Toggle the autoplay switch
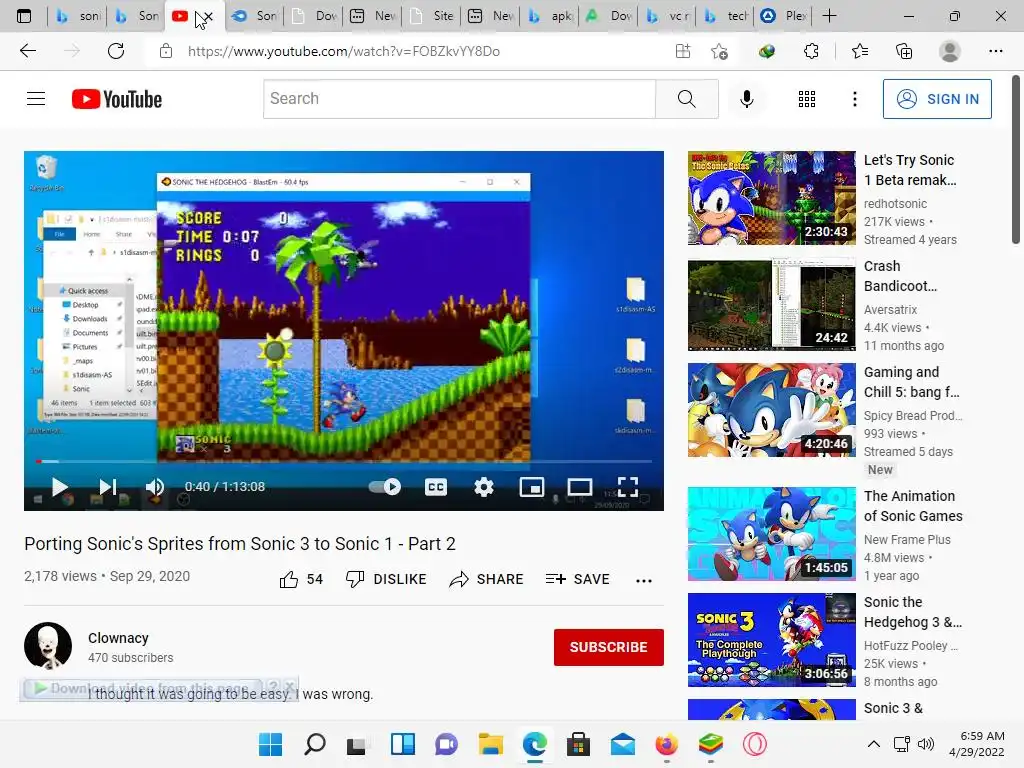This screenshot has width=1024, height=768. (x=385, y=487)
